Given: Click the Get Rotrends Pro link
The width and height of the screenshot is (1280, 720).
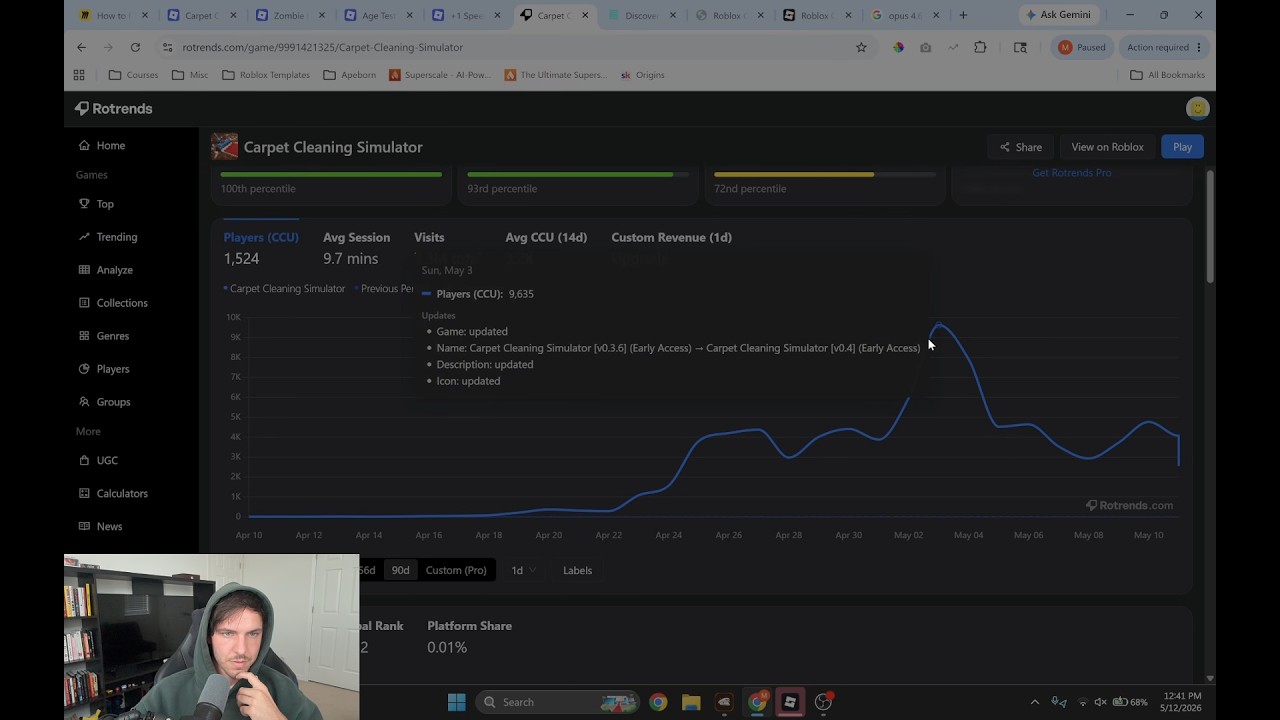Looking at the screenshot, I should [1071, 173].
